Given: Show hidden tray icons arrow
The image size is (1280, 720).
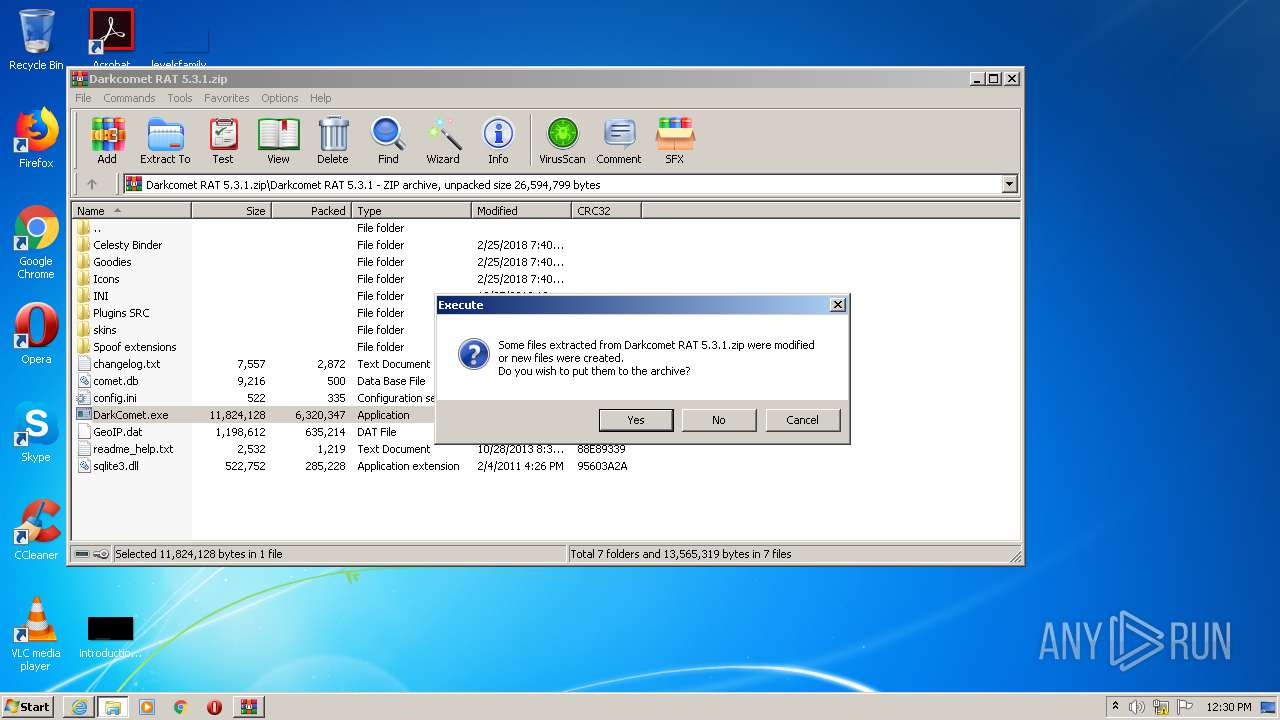Looking at the screenshot, I should tap(1115, 707).
